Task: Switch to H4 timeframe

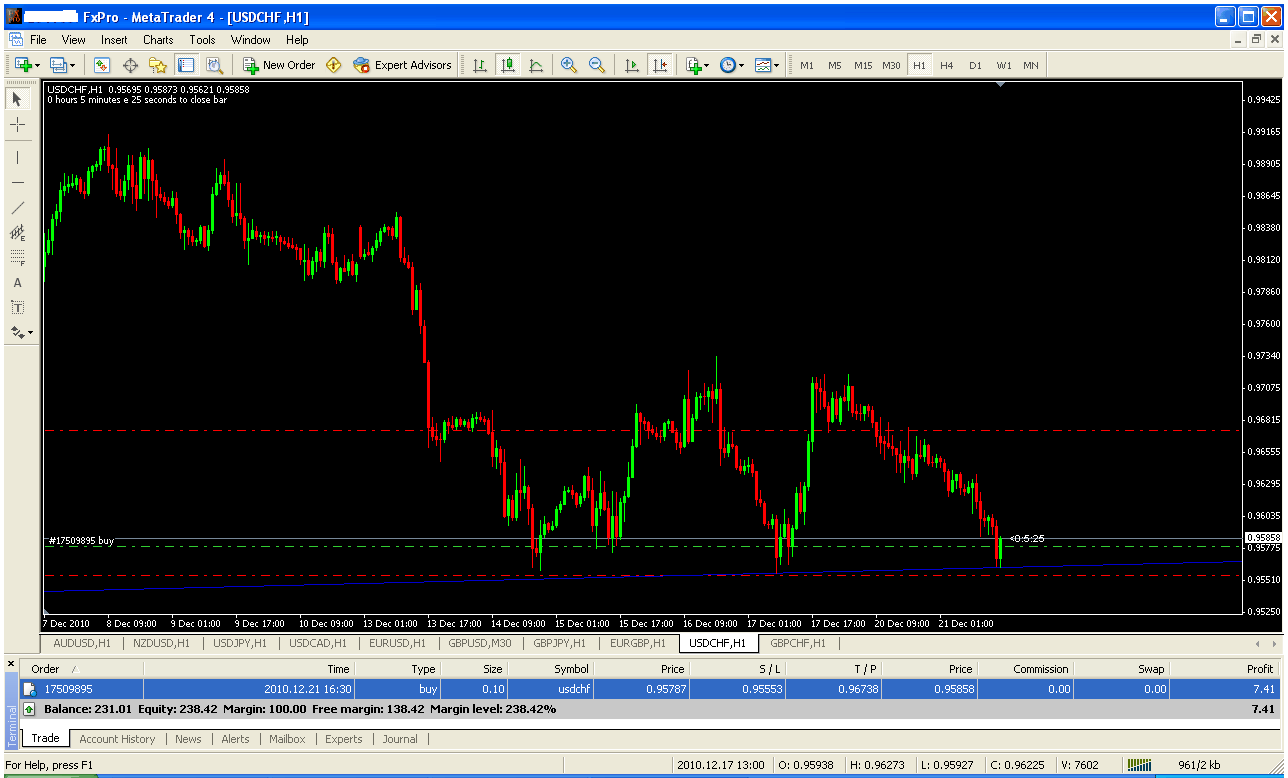Action: (947, 65)
